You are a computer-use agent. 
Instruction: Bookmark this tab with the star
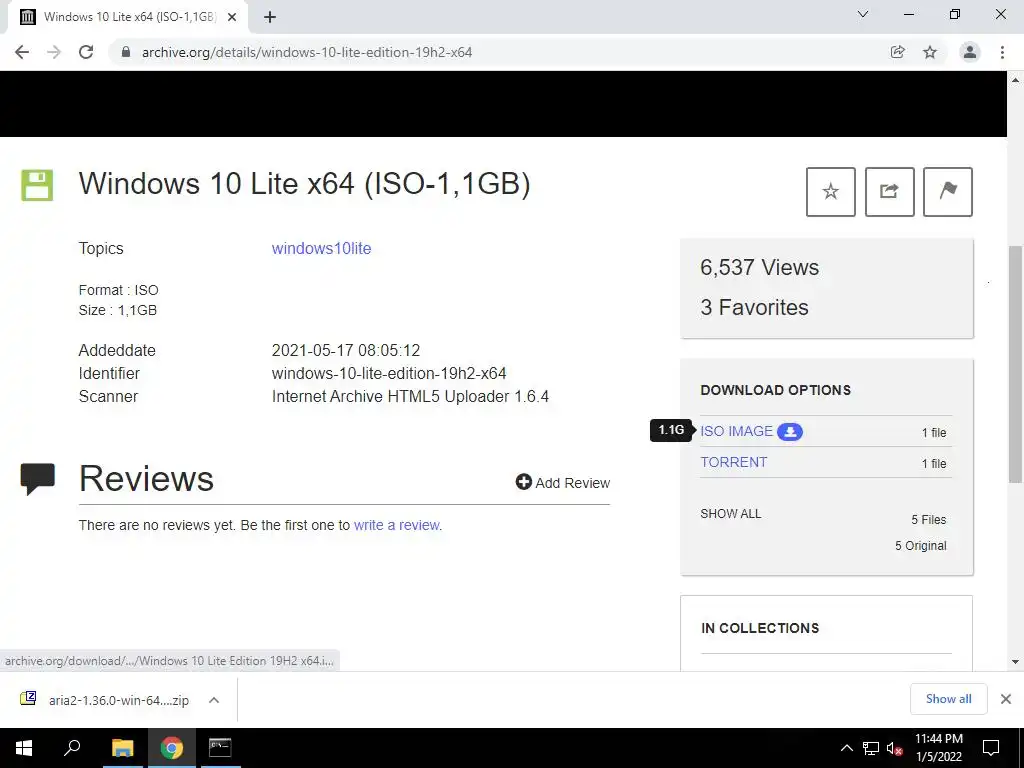click(930, 52)
